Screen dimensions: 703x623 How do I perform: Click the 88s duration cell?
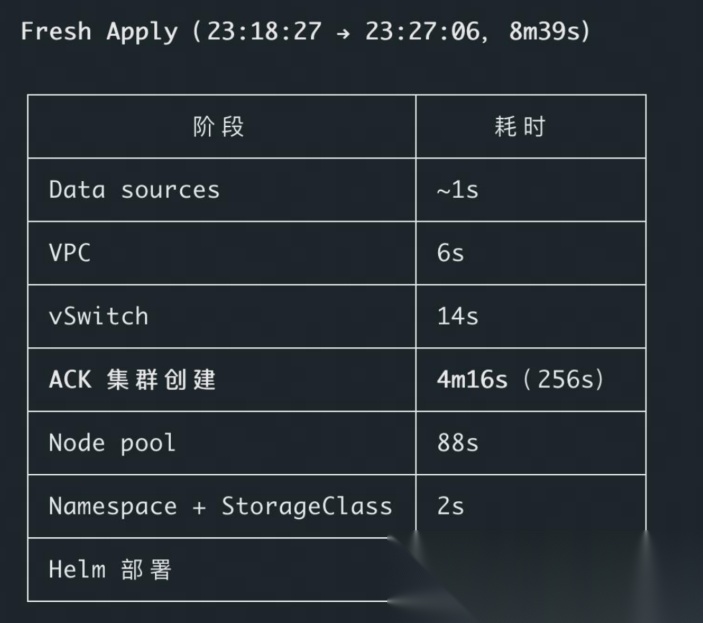pos(458,443)
